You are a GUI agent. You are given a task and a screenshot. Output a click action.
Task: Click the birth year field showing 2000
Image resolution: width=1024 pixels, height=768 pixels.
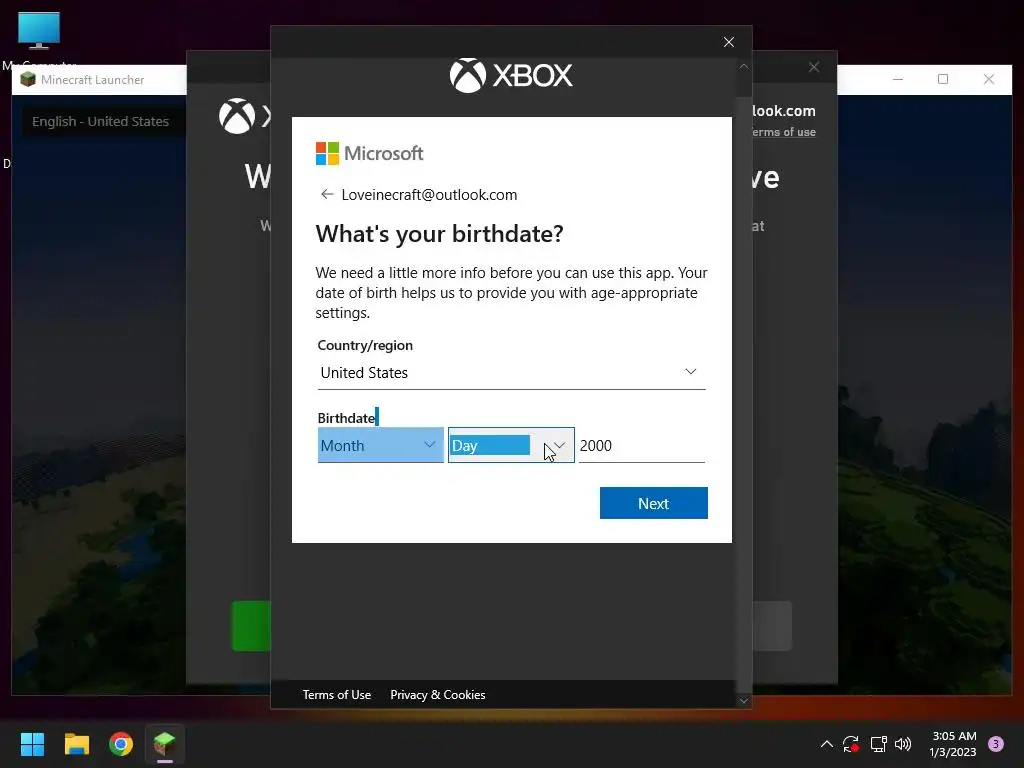coord(642,445)
